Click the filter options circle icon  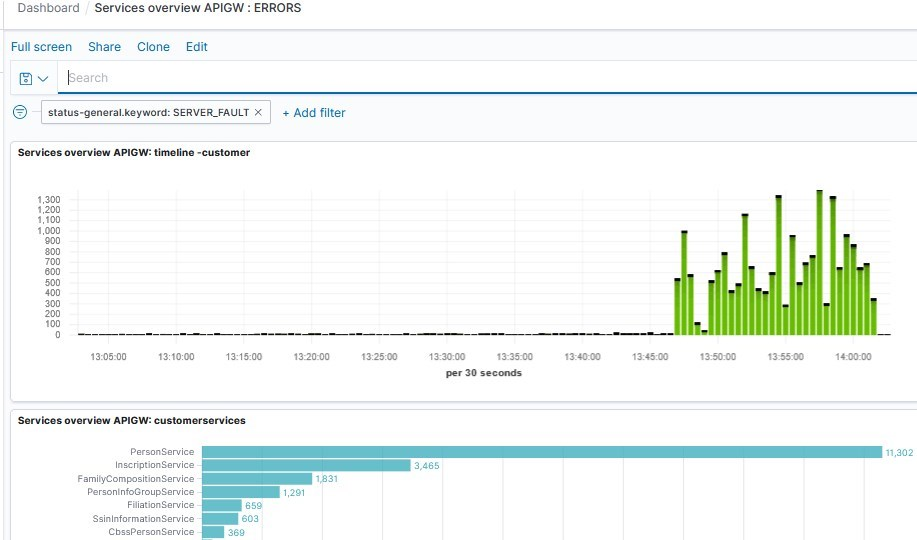[x=20, y=112]
